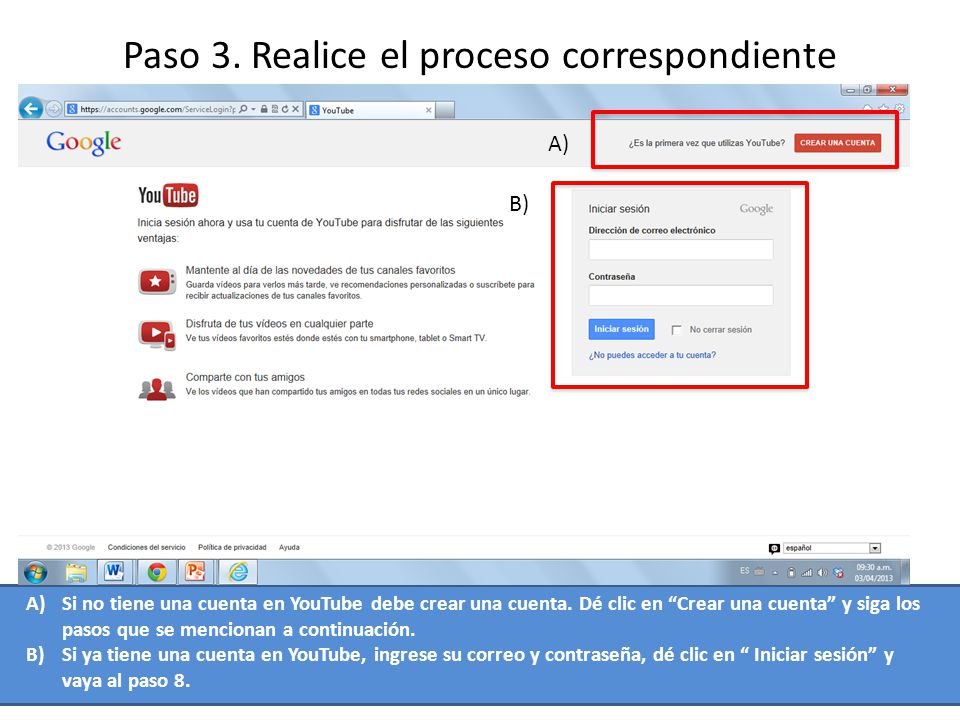Click the volume speaker tray icon
This screenshot has width=960, height=720.
coord(822,572)
